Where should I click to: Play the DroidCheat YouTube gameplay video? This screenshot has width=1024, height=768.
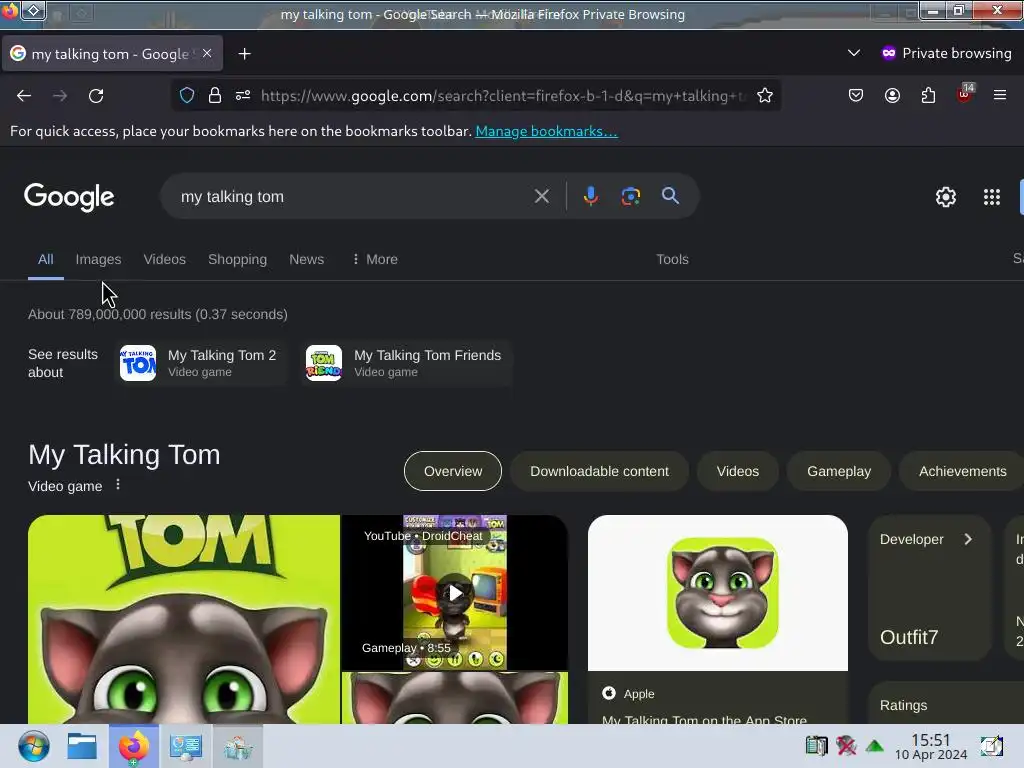[x=455, y=592]
